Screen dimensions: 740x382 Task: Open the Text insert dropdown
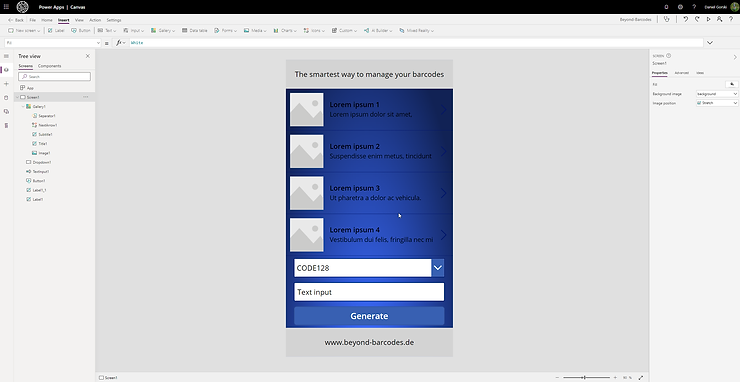point(107,30)
